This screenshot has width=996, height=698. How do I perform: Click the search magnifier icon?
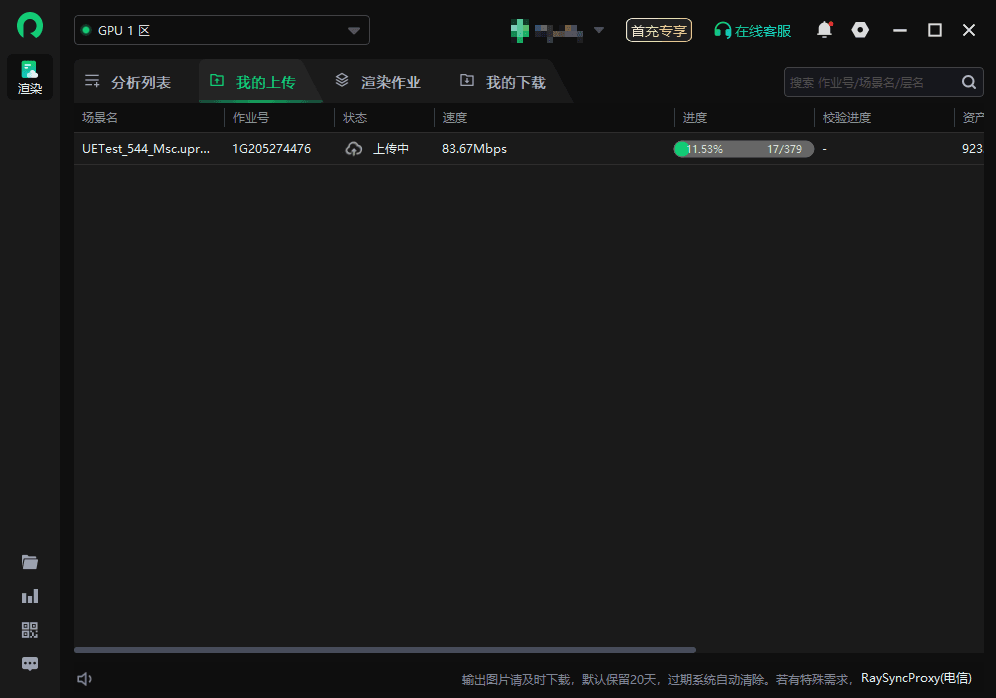[968, 83]
